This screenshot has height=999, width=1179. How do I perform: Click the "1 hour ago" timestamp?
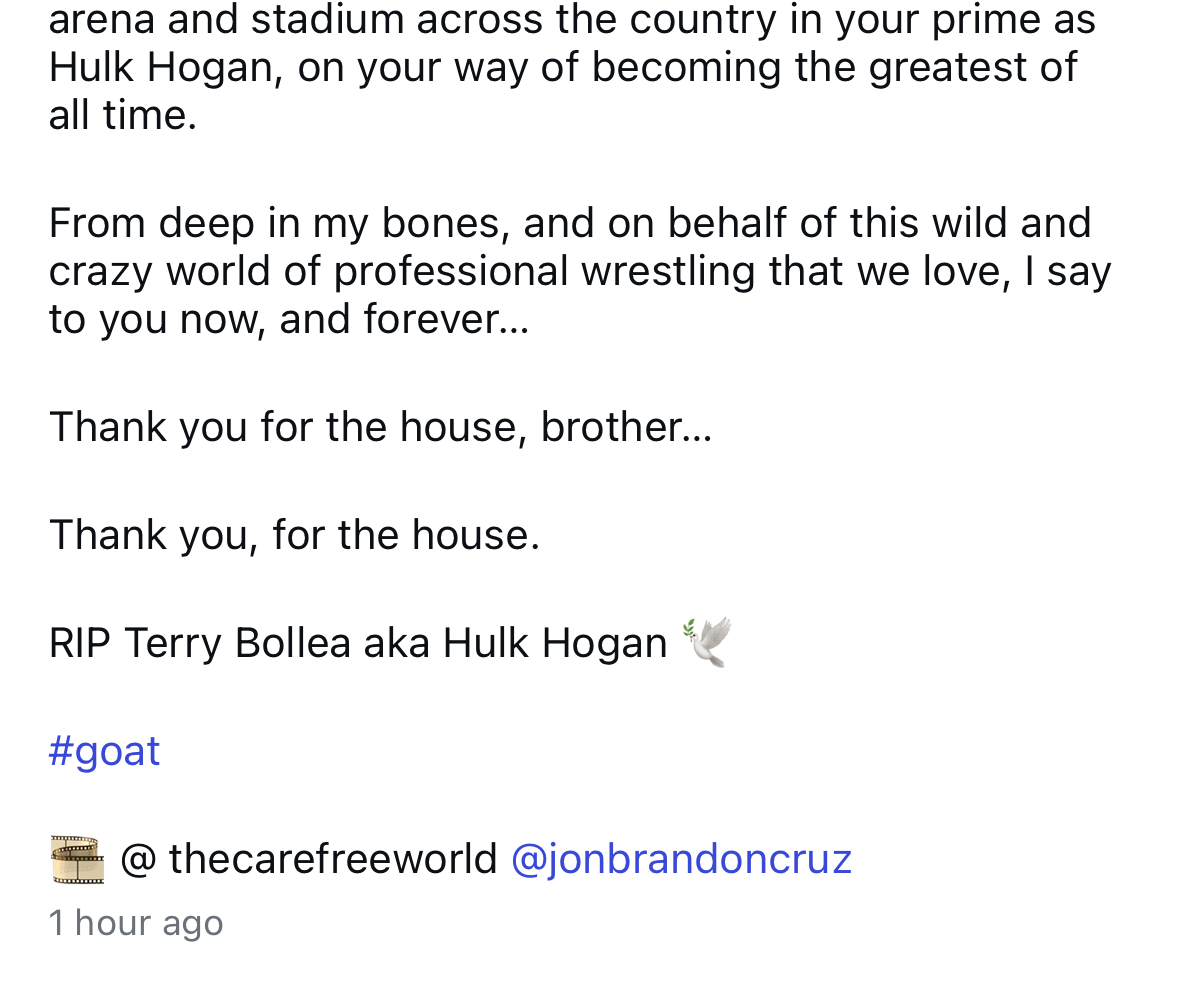point(136,923)
